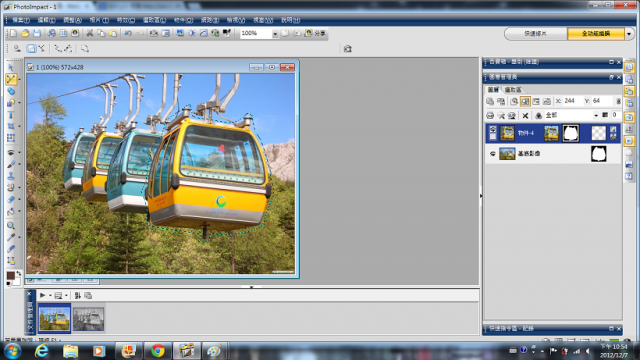The height and width of the screenshot is (360, 640).
Task: Click the Cut scissors icon
Action: 89,33
